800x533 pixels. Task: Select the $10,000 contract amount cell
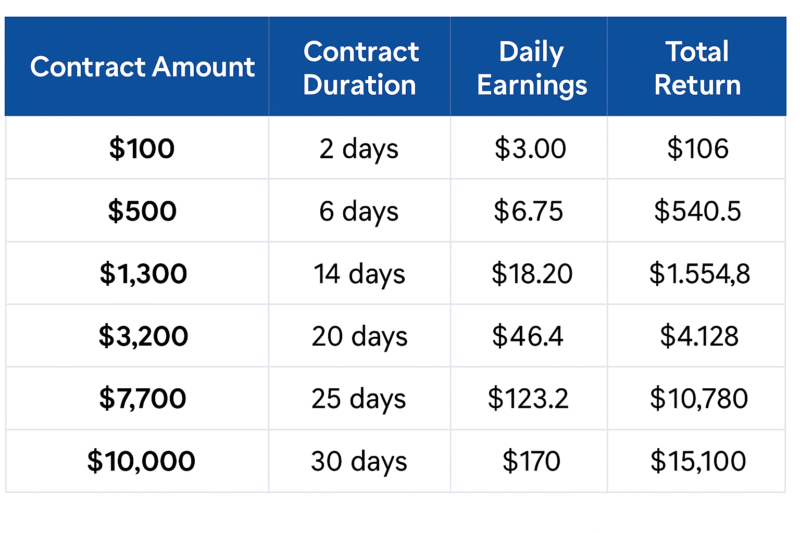[x=142, y=461]
